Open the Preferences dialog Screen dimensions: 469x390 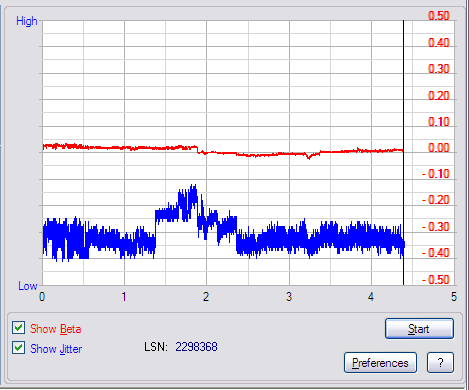(x=380, y=363)
